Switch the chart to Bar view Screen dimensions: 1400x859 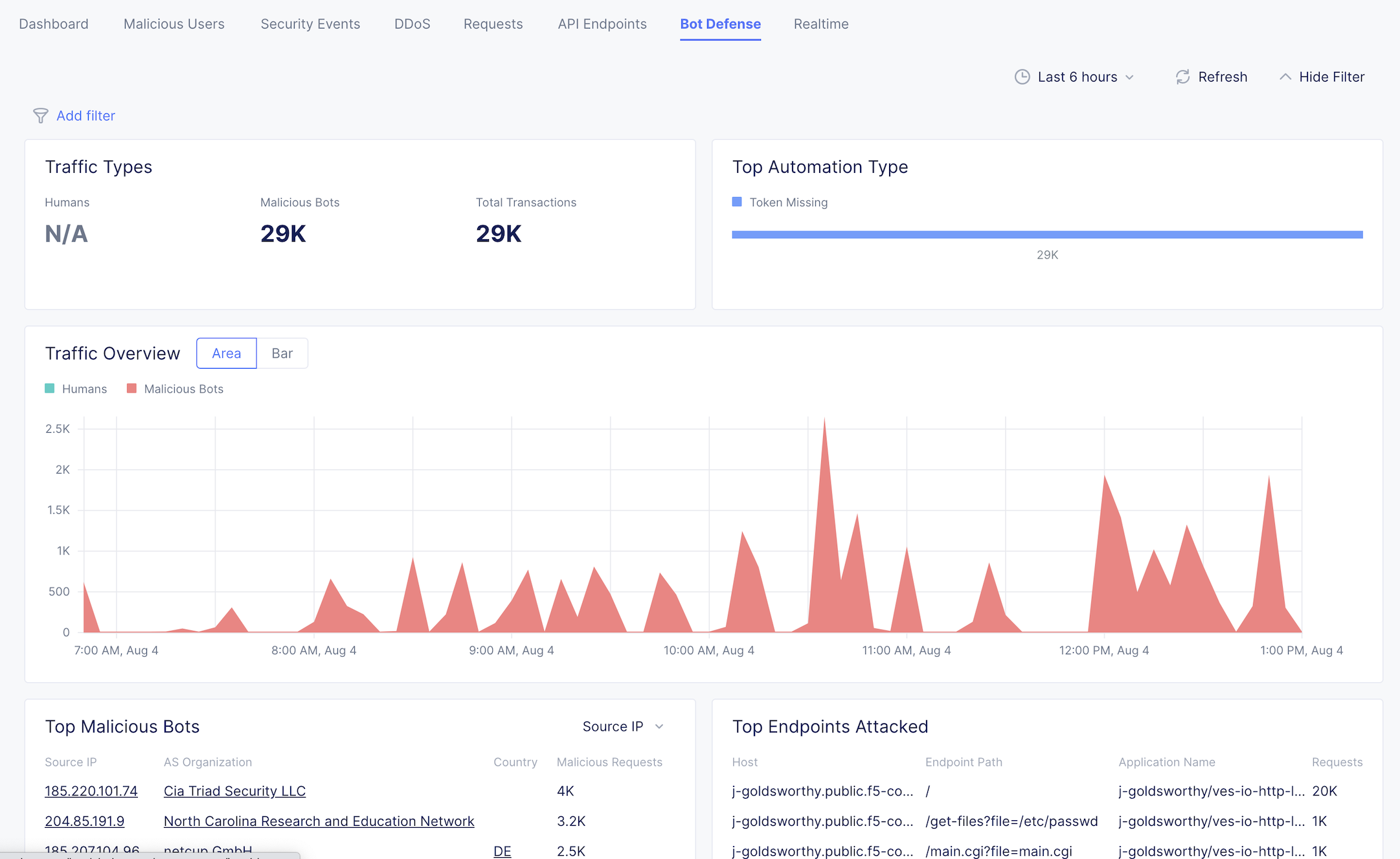(x=282, y=353)
